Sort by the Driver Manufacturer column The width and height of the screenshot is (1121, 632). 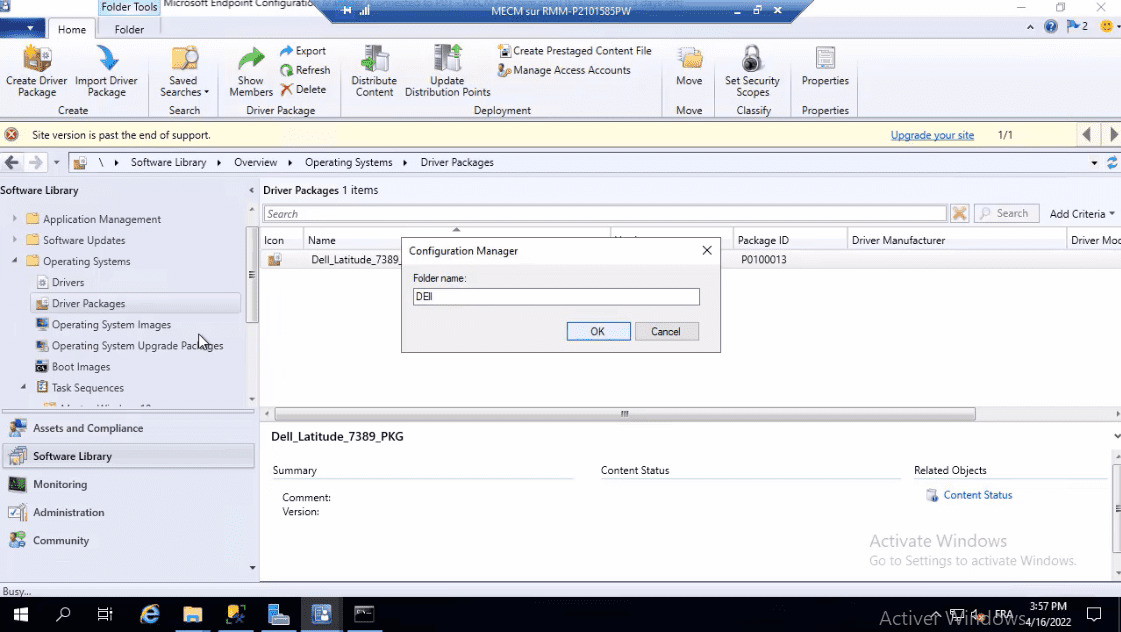pos(957,240)
